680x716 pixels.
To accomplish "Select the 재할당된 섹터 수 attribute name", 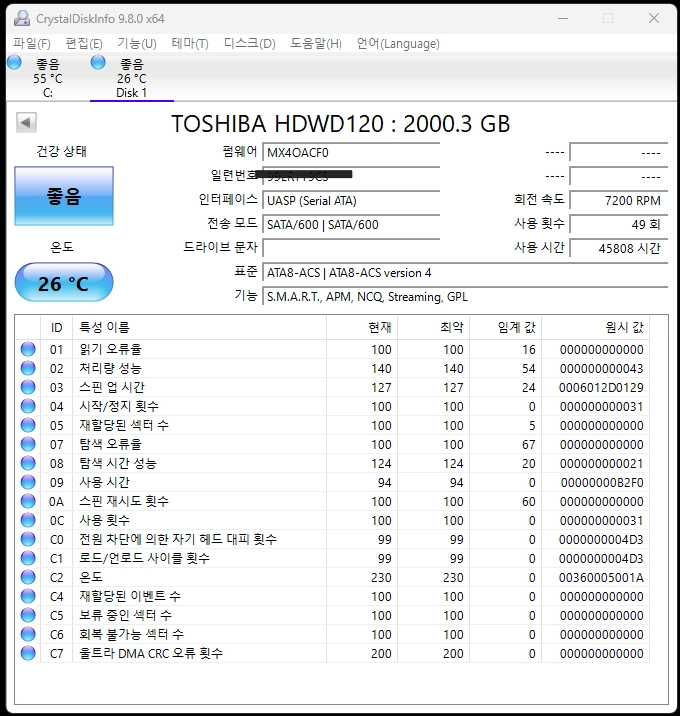I will point(124,426).
